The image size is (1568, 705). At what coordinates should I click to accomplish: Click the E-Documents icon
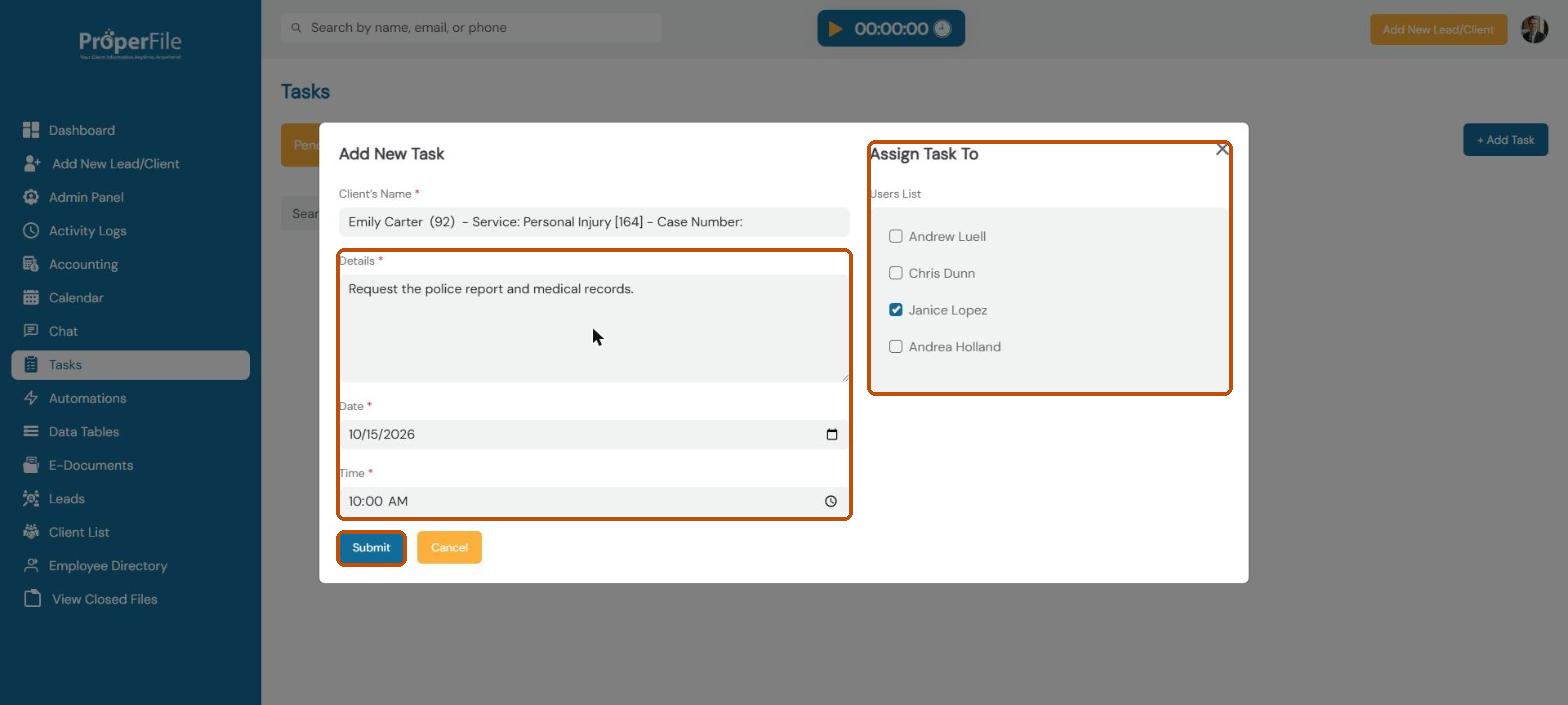(31, 465)
